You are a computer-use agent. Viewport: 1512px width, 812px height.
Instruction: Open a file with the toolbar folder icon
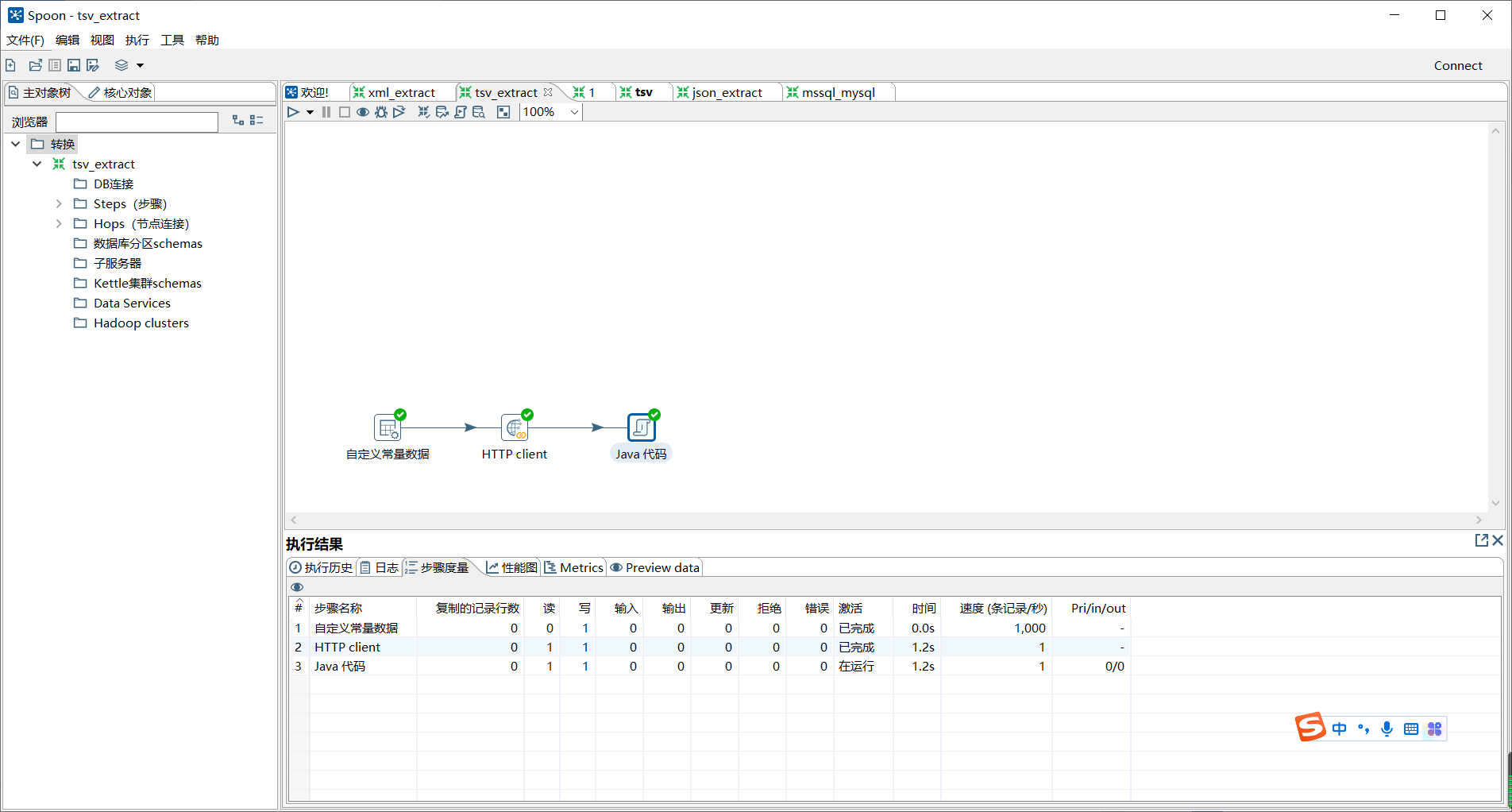point(36,65)
